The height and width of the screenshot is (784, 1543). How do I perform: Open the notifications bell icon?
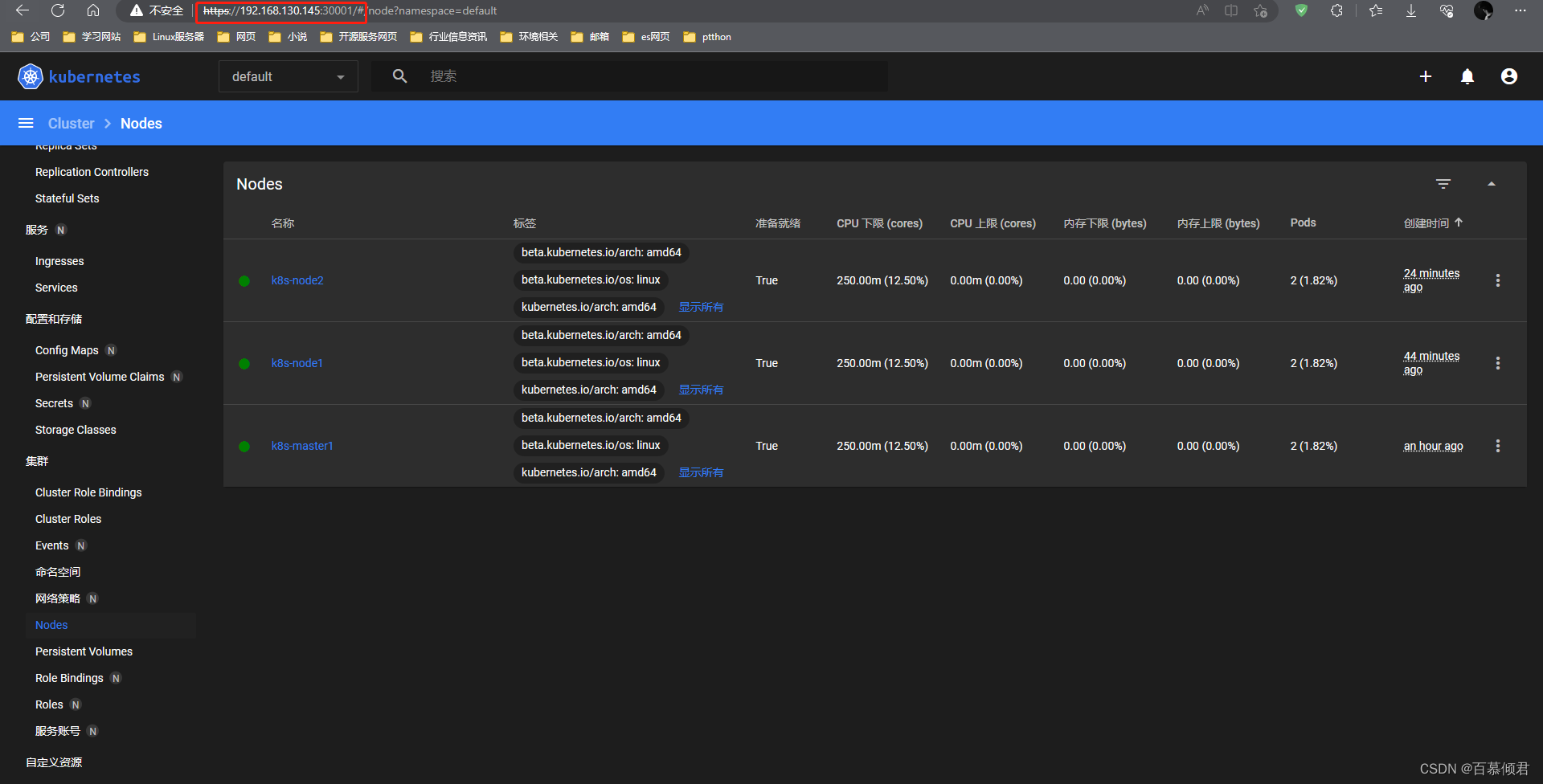coord(1467,76)
